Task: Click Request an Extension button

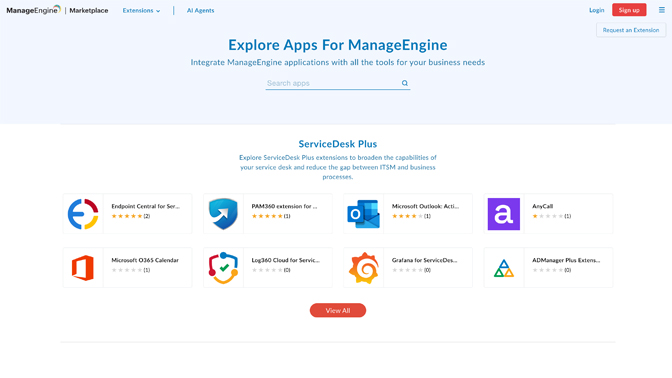Action: (630, 30)
